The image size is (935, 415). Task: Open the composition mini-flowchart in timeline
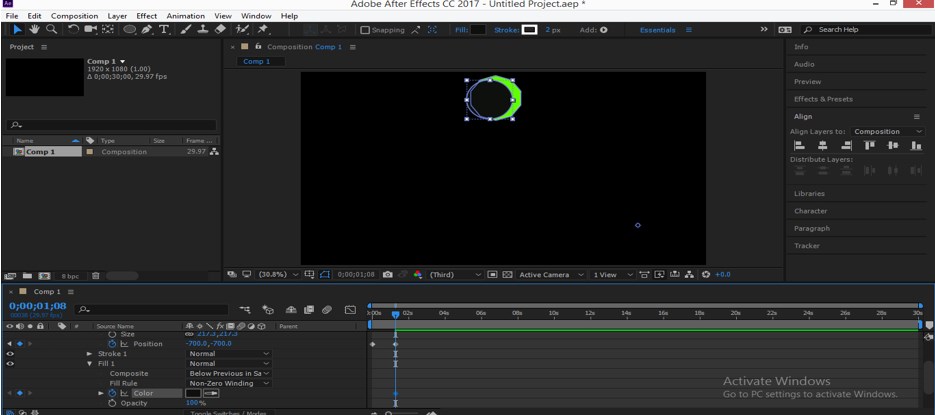pyautogui.click(x=245, y=309)
